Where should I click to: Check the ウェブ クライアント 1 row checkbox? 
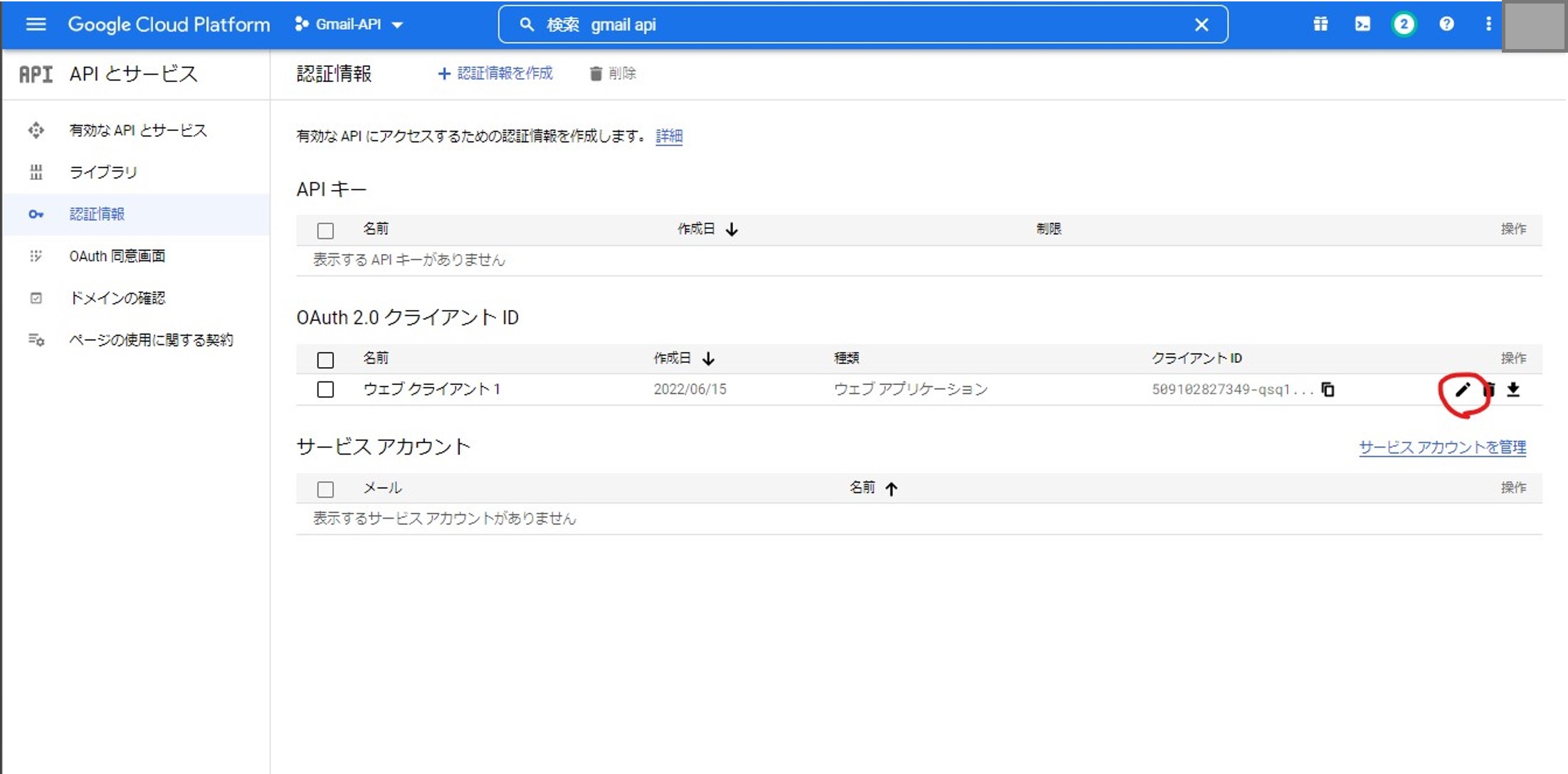click(x=325, y=389)
